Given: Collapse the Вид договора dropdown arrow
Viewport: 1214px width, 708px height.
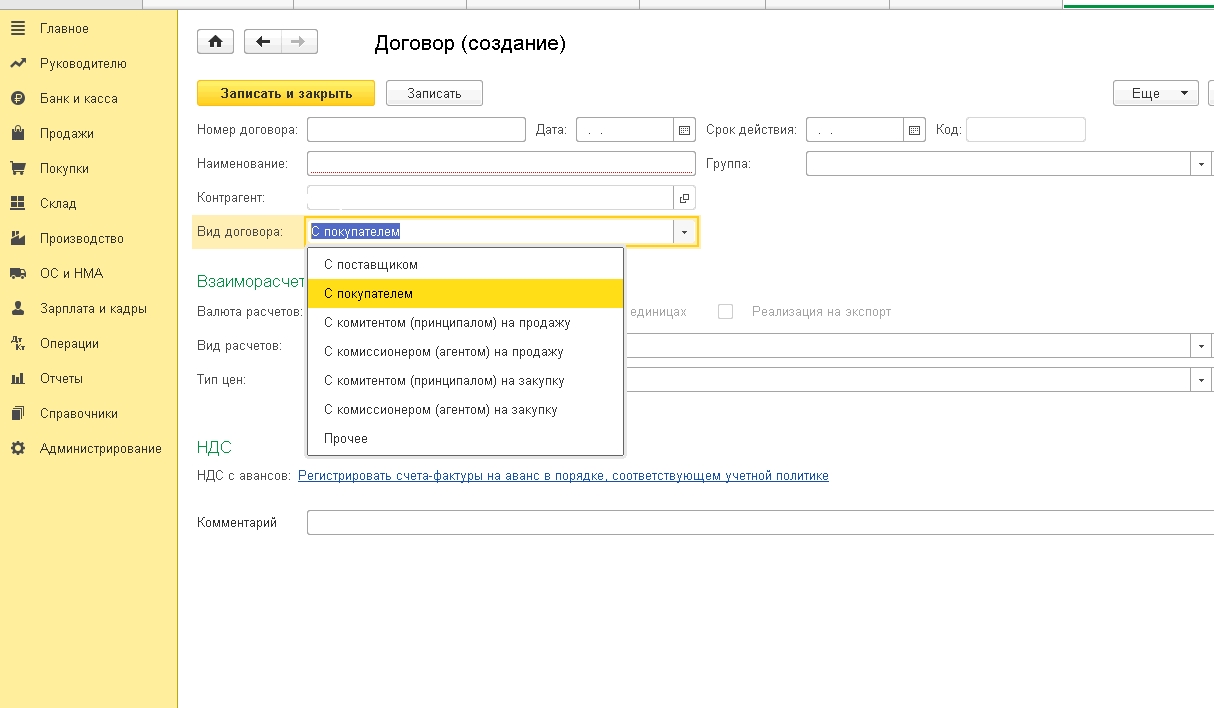Looking at the screenshot, I should (x=685, y=232).
